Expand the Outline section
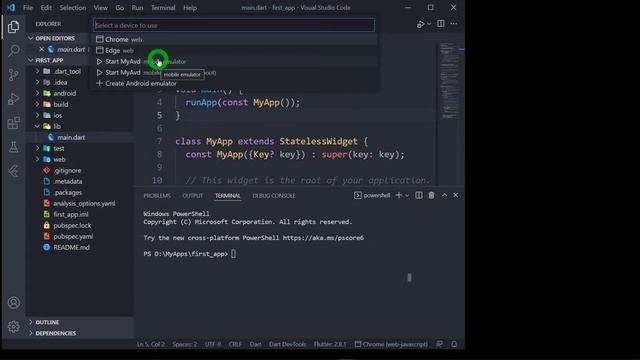Image resolution: width=640 pixels, height=360 pixels. tap(47, 322)
